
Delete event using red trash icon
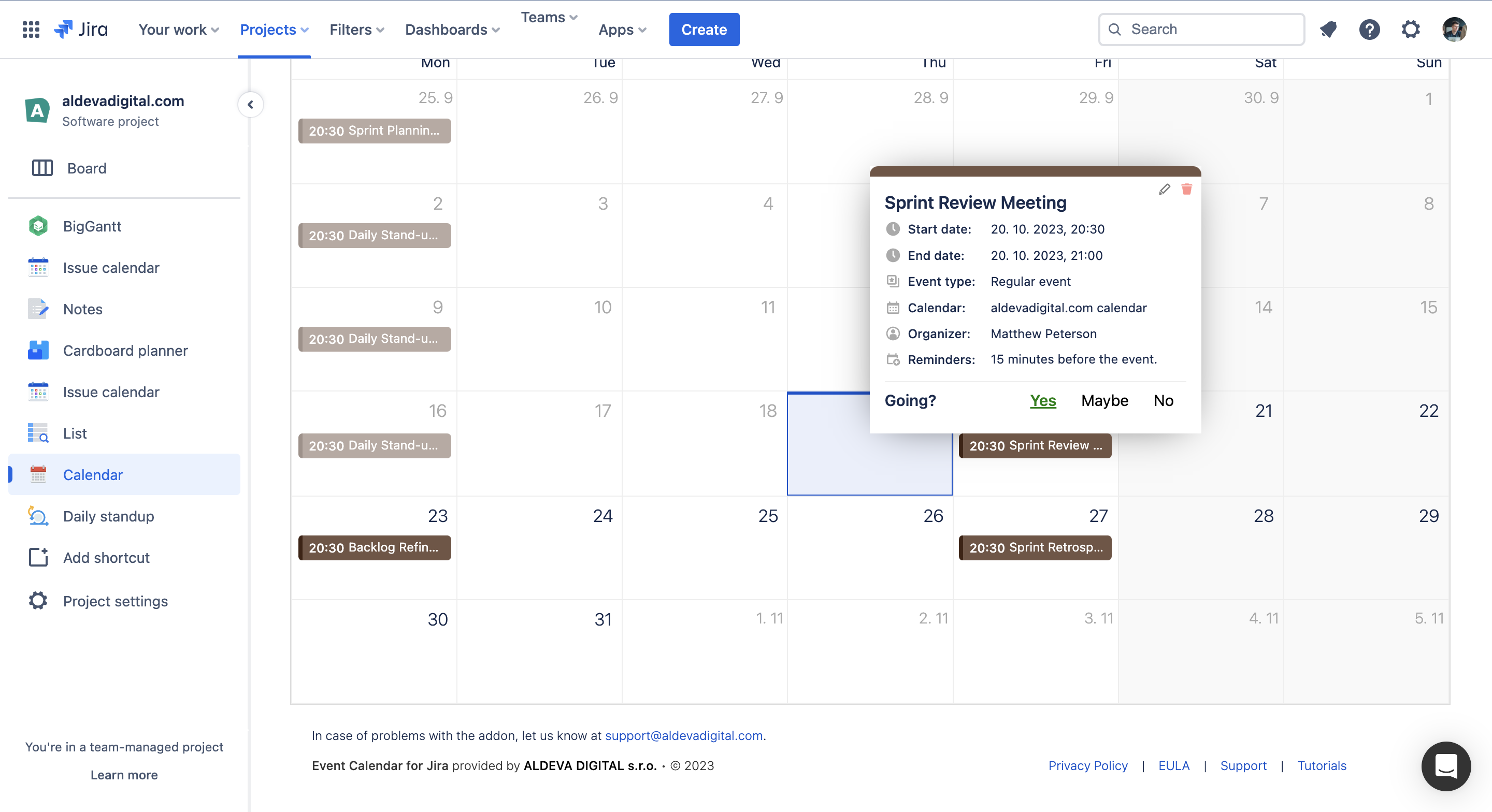coord(1186,190)
